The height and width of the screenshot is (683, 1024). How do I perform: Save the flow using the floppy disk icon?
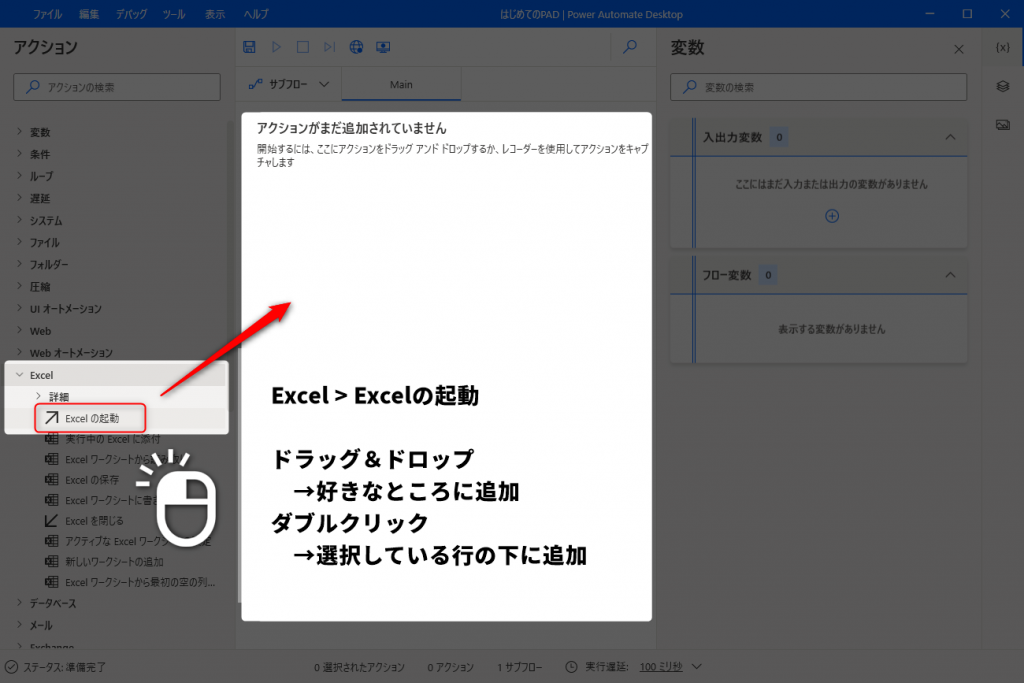coord(249,47)
